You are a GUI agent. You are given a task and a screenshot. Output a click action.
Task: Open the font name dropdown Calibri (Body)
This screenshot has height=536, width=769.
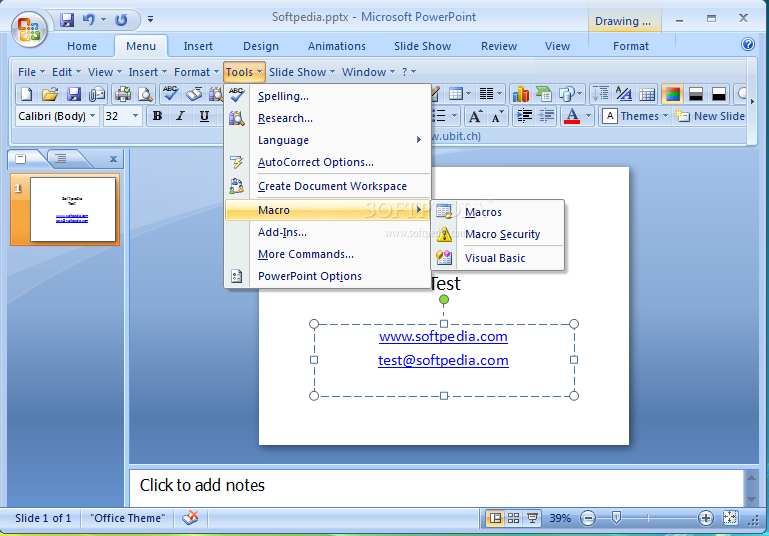point(92,116)
